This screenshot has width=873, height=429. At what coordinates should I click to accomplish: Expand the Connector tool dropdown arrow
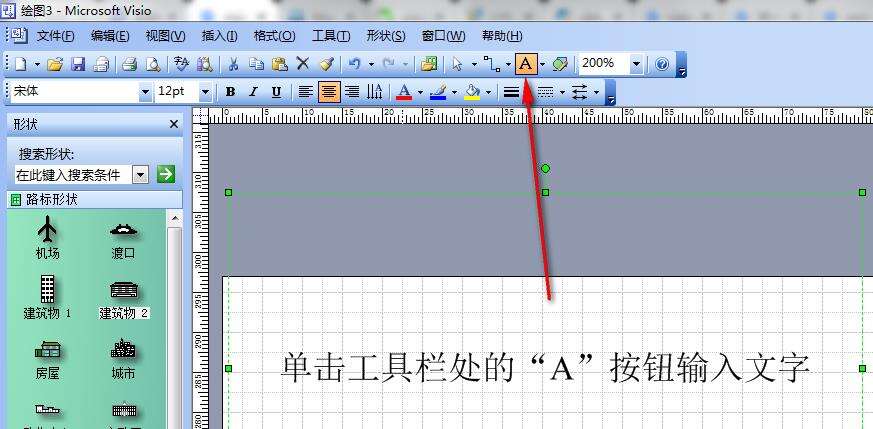pos(508,65)
